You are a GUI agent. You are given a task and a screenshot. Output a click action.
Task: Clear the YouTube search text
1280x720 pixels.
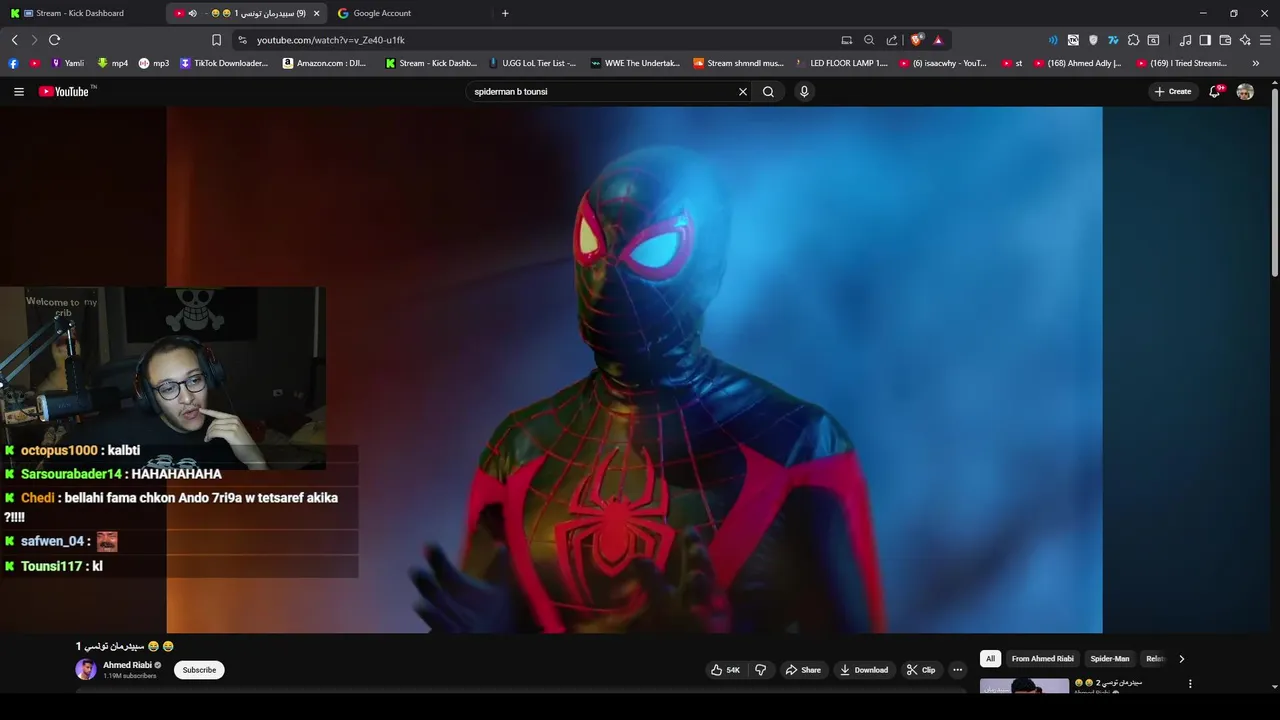[x=742, y=91]
